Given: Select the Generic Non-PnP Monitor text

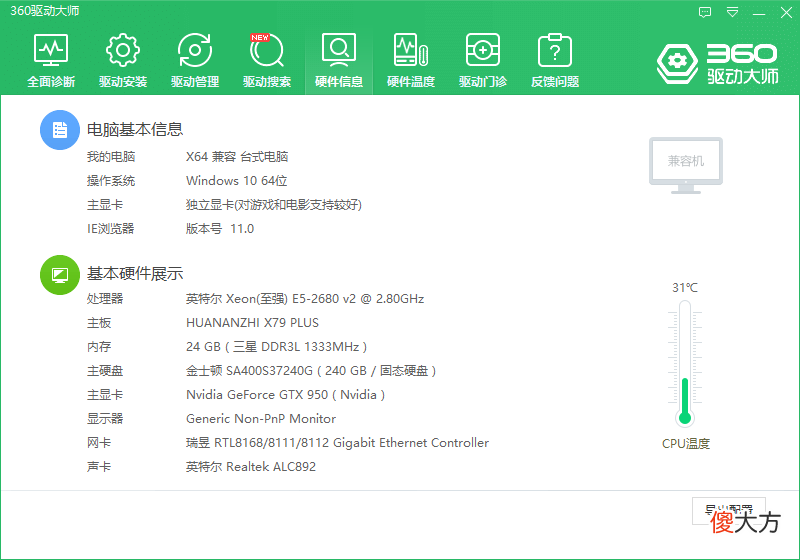Looking at the screenshot, I should 261,419.
